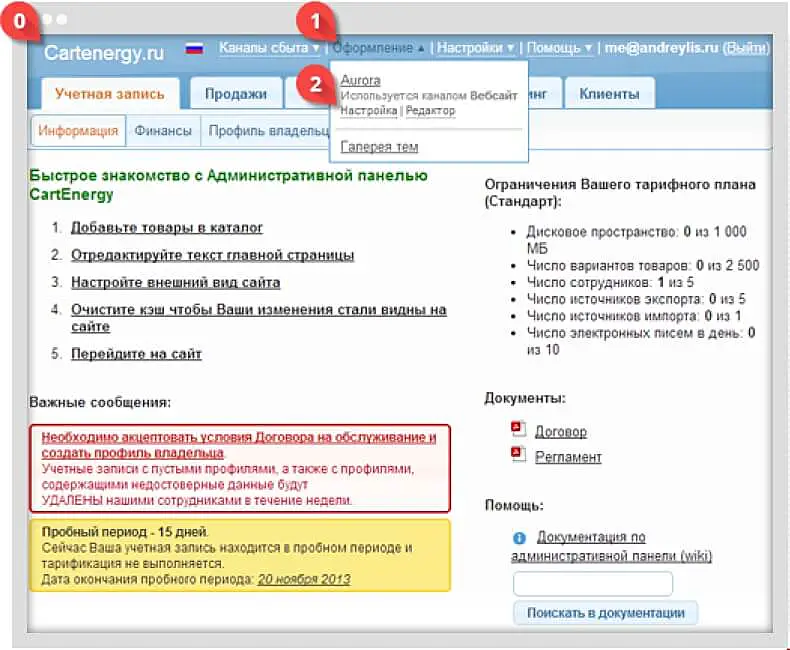790x650 pixels.
Task: Click the blue info icon near Документация
Action: (x=520, y=537)
